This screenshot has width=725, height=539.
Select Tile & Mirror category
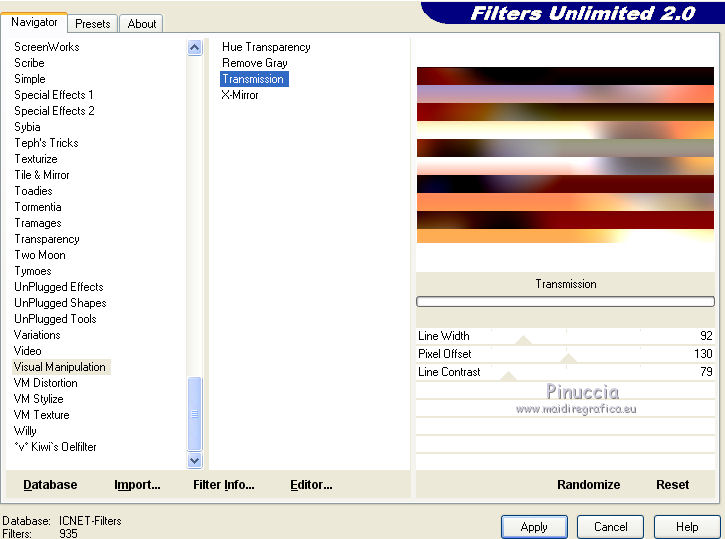(x=42, y=175)
